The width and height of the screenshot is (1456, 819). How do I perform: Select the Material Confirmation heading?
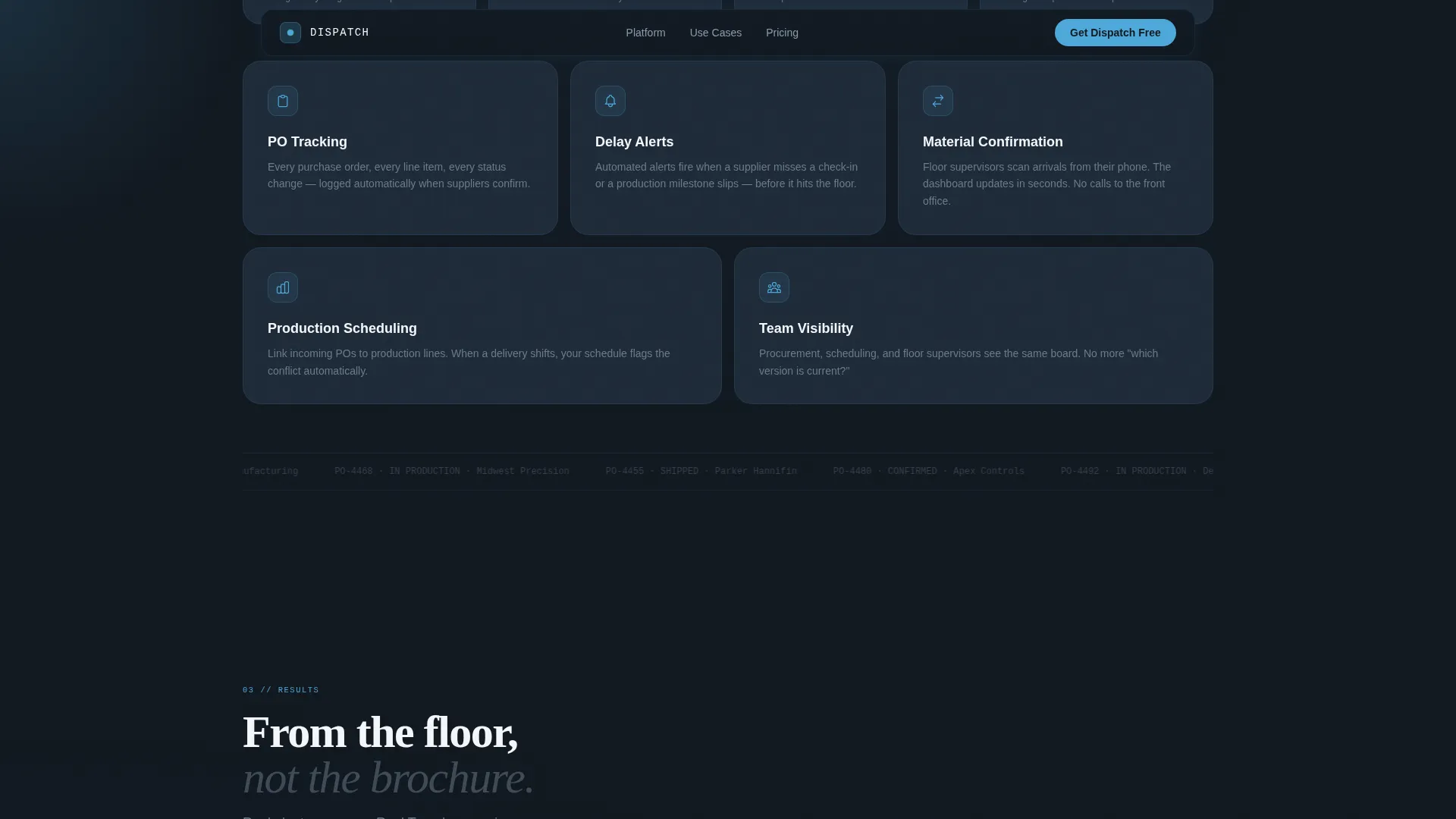[x=993, y=142]
